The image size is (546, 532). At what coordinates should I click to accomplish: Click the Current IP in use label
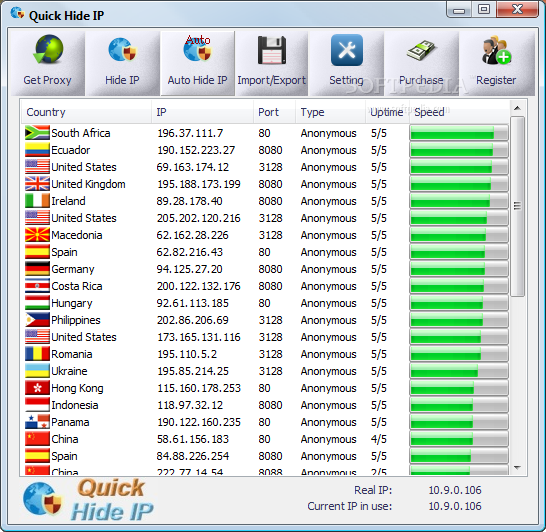pyautogui.click(x=350, y=506)
